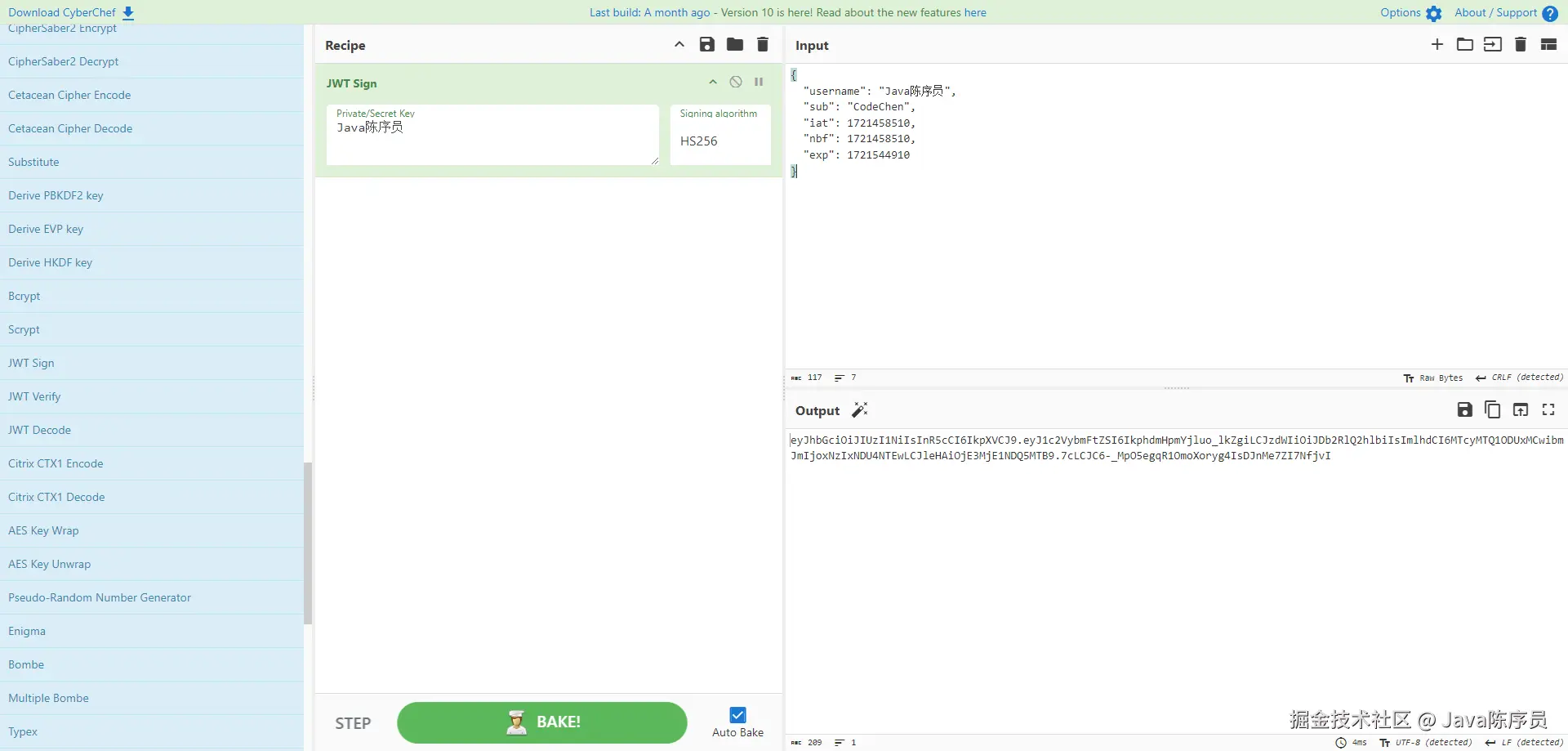Viewport: 1568px width, 751px height.
Task: Set breakpoint on JWT Sign operation
Action: tap(759, 83)
